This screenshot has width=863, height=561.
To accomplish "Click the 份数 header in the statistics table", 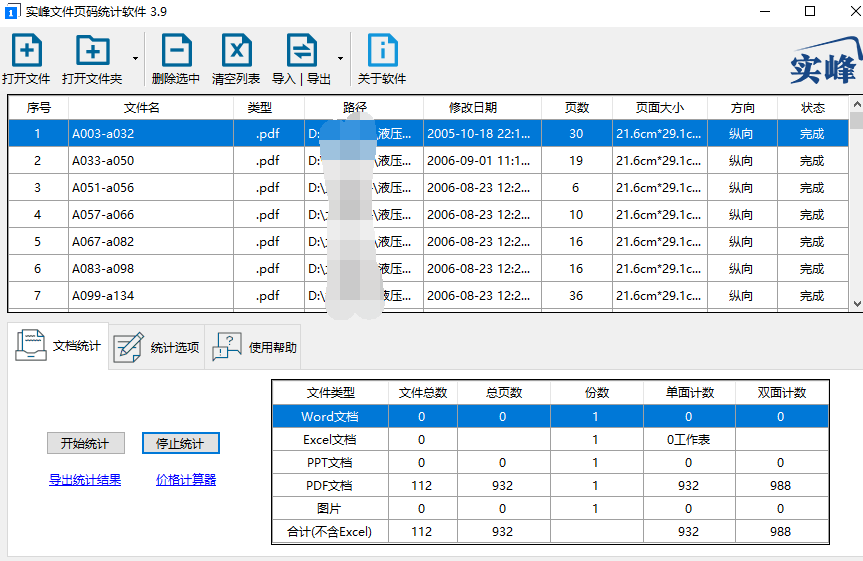I will pos(597,393).
